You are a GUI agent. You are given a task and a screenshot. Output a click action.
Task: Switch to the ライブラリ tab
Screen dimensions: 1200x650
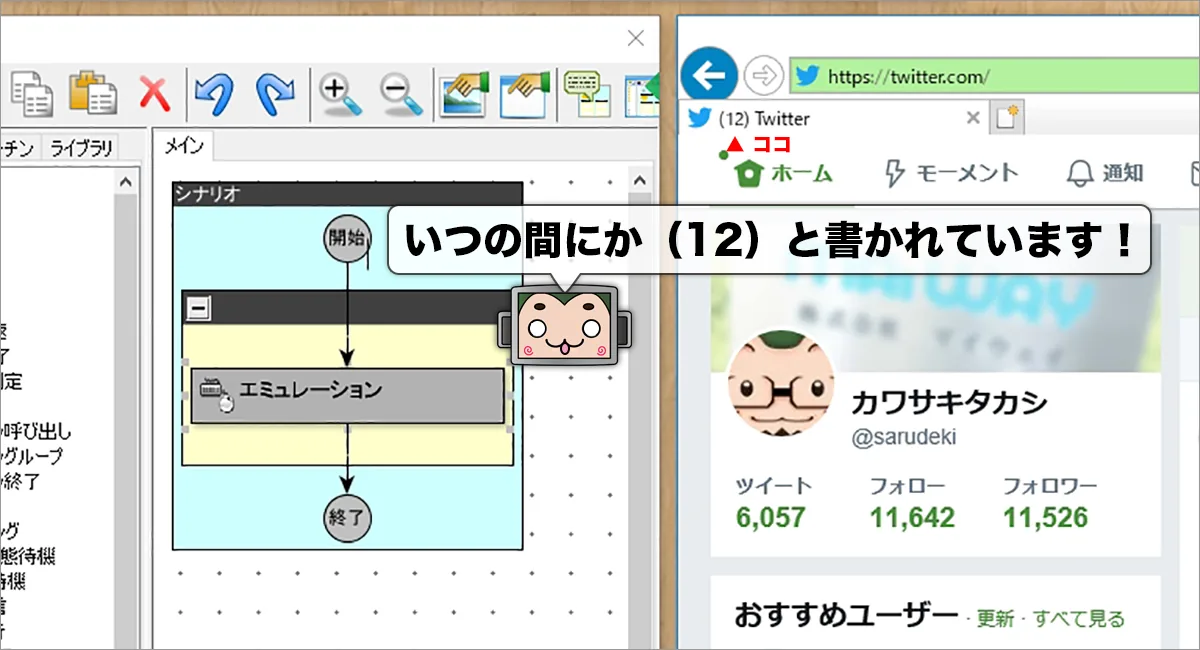click(x=82, y=148)
